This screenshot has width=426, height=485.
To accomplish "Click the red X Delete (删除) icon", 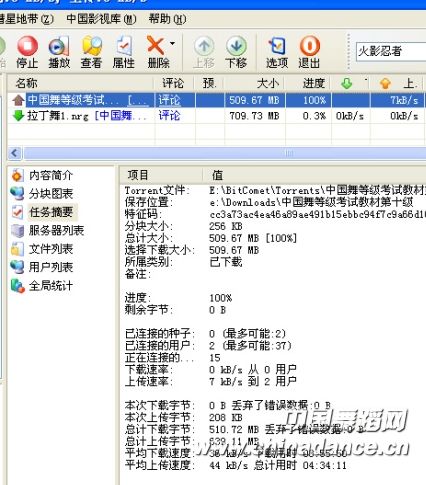I will pos(155,46).
